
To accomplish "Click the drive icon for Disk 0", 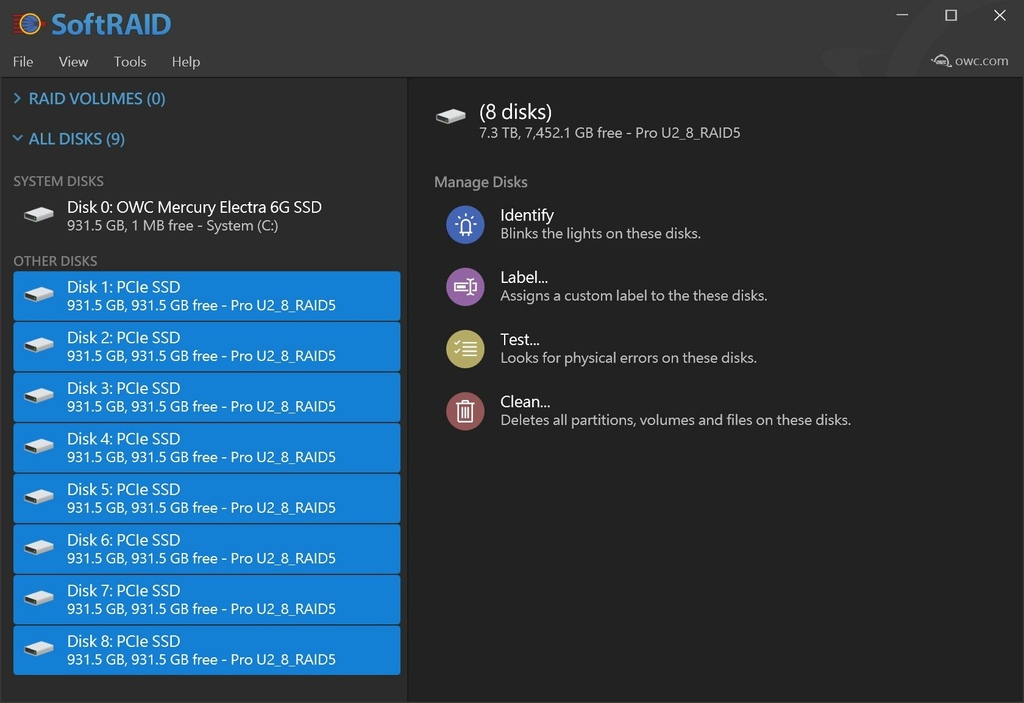I will point(39,214).
